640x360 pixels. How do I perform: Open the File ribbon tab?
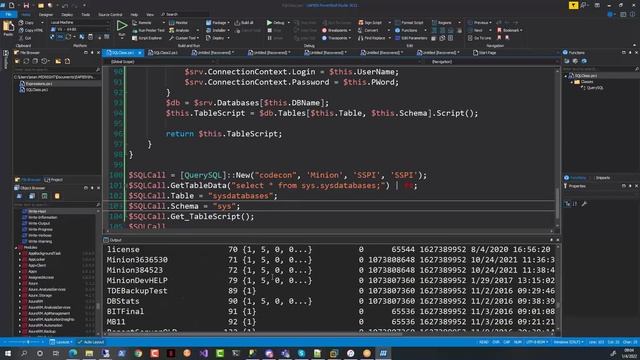[x=9, y=14]
